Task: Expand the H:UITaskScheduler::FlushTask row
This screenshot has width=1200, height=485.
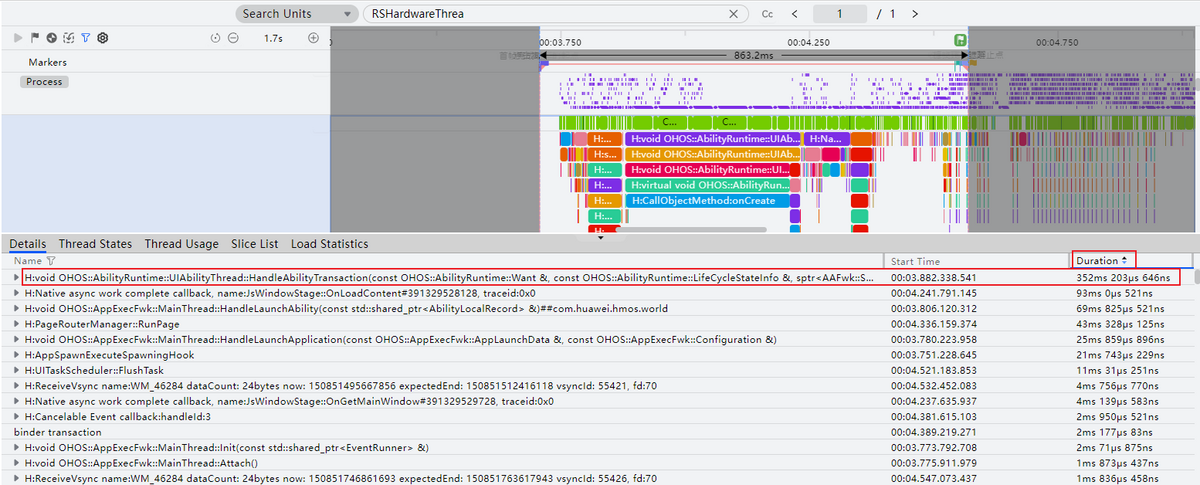Action: [15, 371]
